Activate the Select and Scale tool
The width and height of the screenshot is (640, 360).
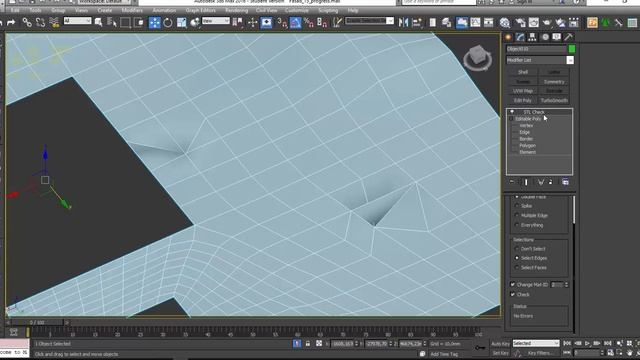(182, 22)
